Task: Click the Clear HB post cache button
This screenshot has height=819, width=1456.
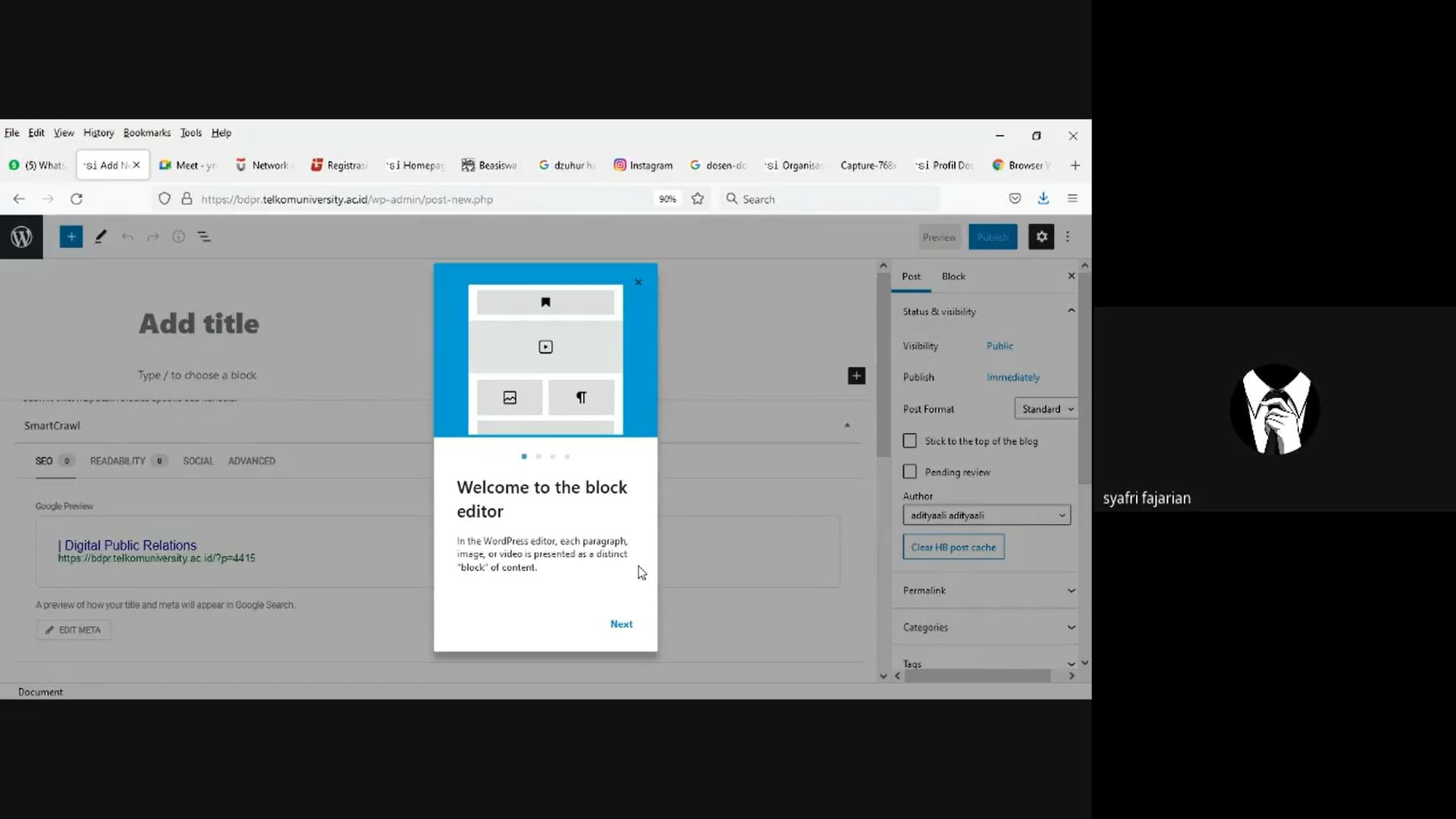Action: pyautogui.click(x=953, y=547)
